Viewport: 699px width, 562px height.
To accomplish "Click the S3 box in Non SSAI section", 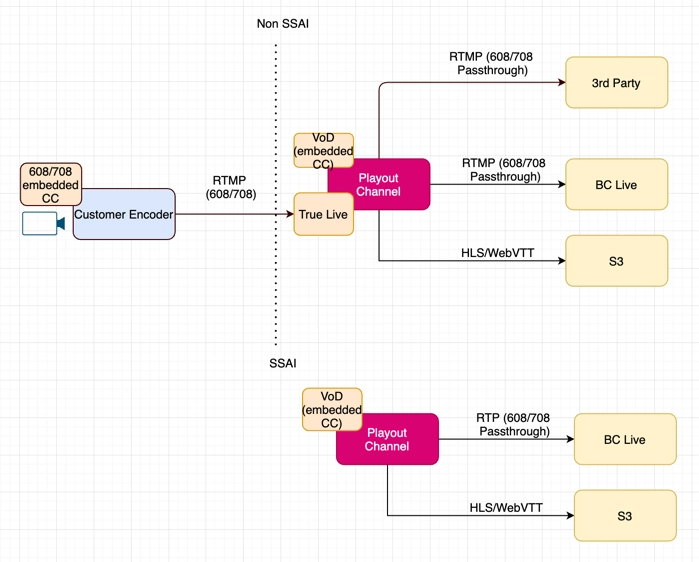I will point(616,261).
